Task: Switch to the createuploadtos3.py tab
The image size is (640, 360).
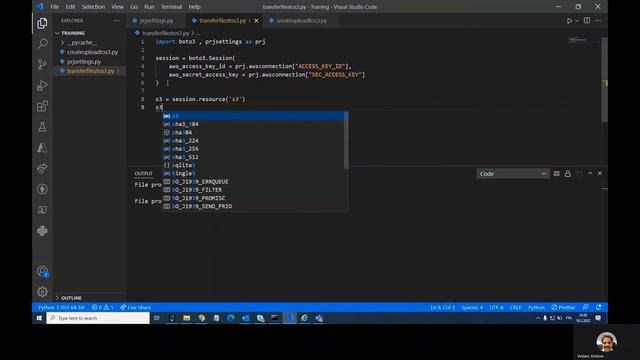Action: pyautogui.click(x=301, y=20)
